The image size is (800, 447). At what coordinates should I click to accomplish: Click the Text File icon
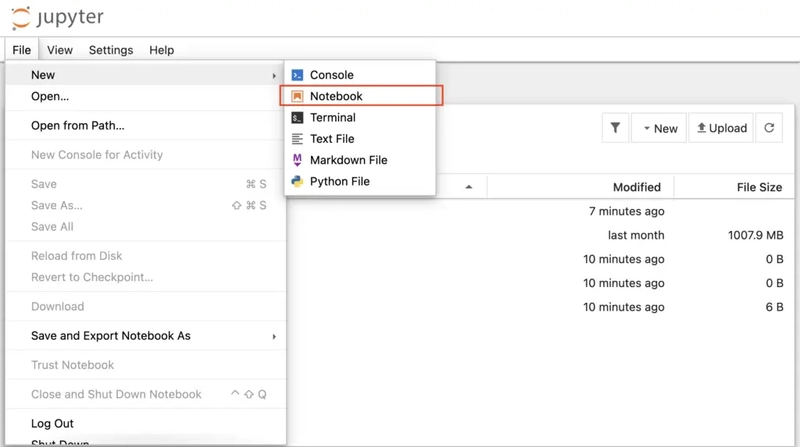[297, 139]
